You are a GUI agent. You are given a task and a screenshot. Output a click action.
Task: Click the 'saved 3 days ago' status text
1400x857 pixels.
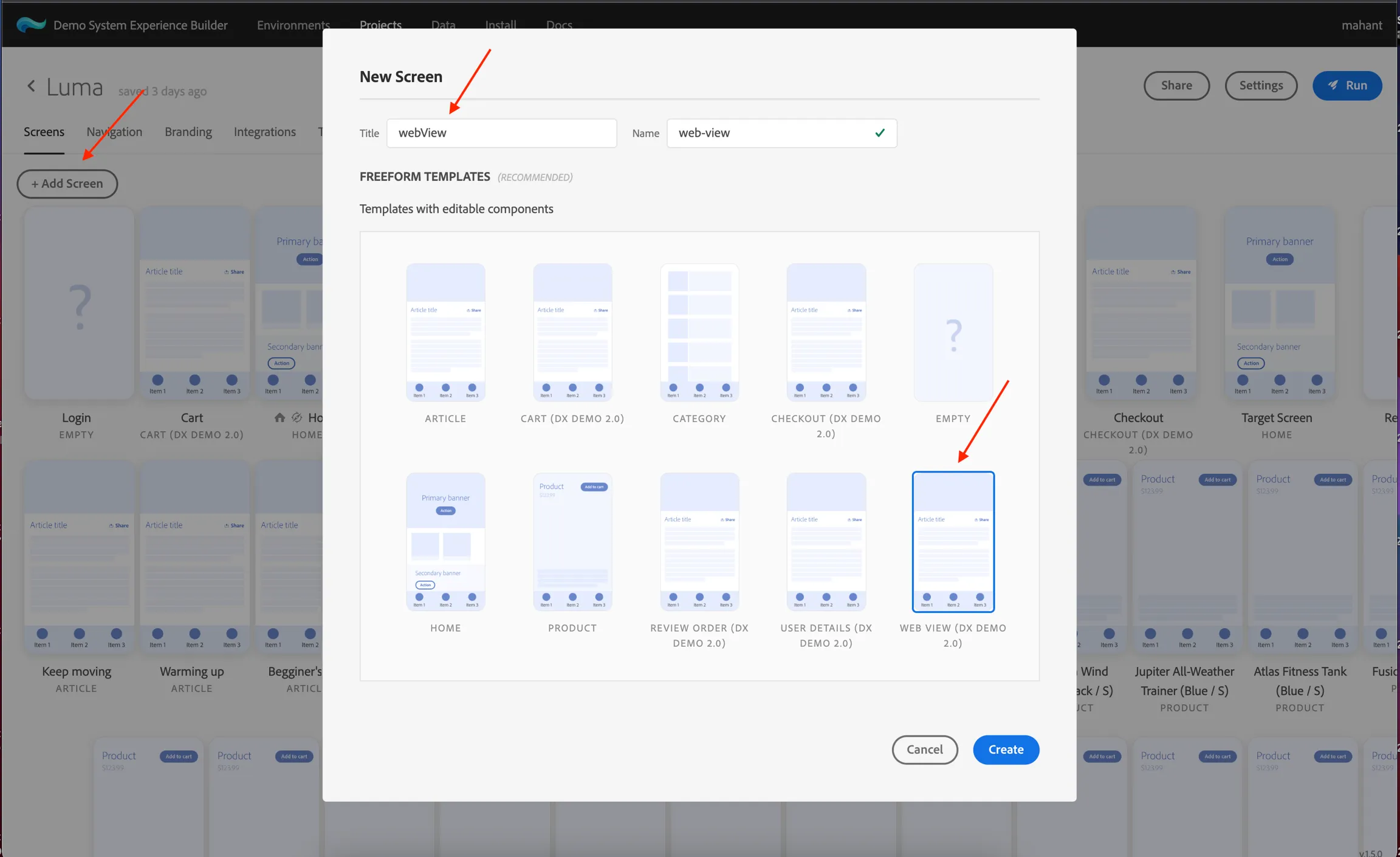click(162, 90)
